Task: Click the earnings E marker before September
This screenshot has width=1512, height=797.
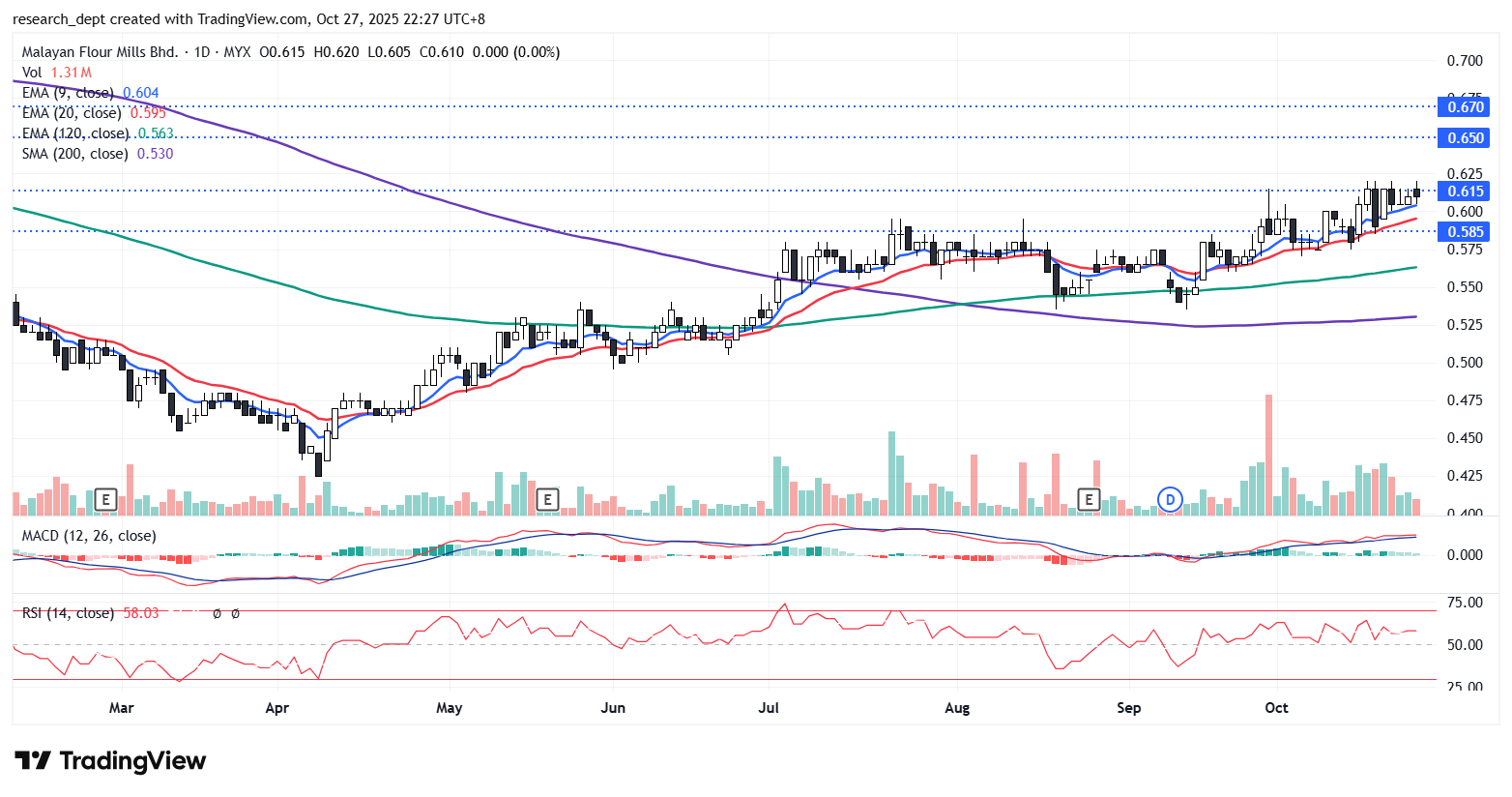Action: (x=1089, y=499)
